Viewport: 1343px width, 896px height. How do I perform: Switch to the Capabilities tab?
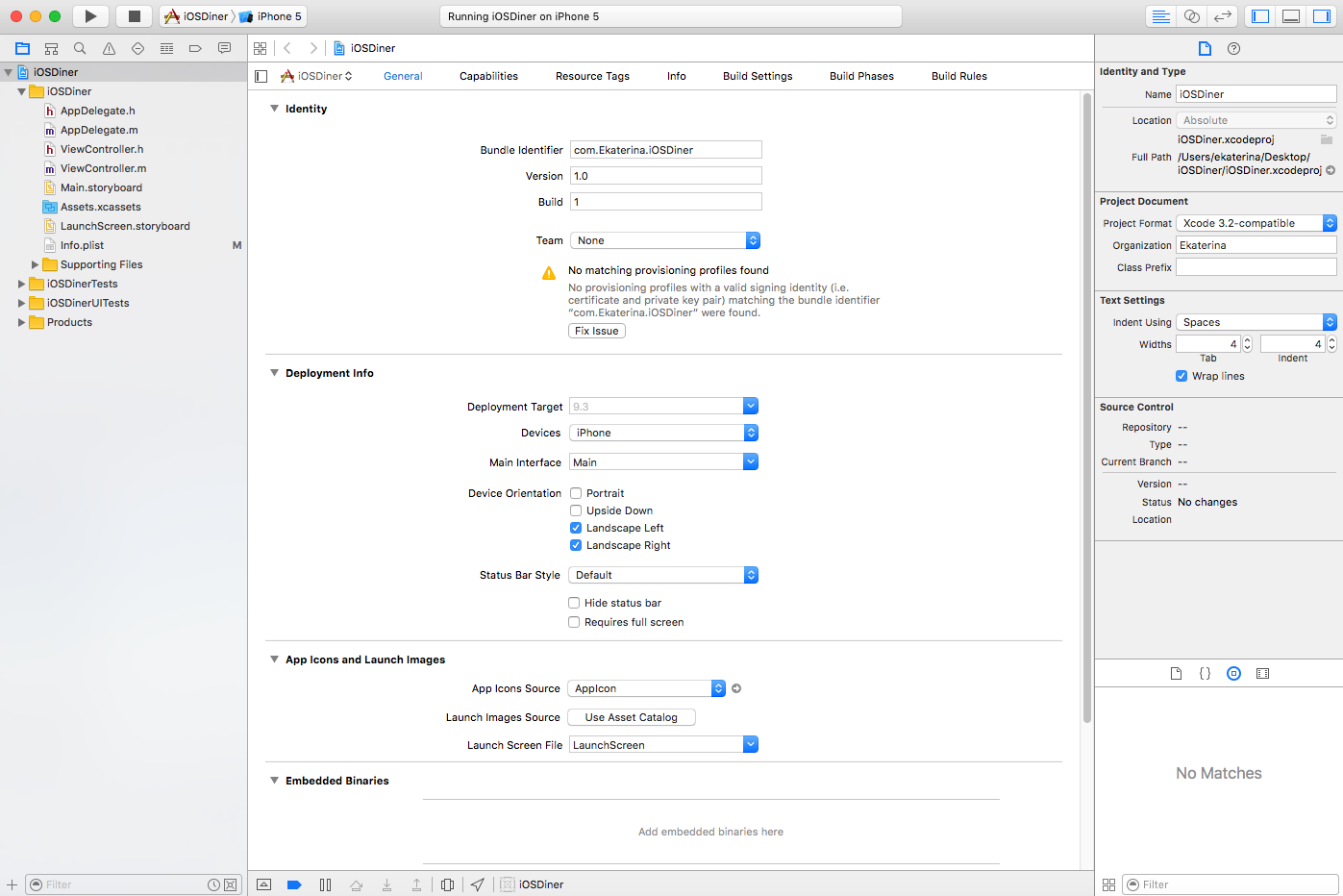coord(488,76)
